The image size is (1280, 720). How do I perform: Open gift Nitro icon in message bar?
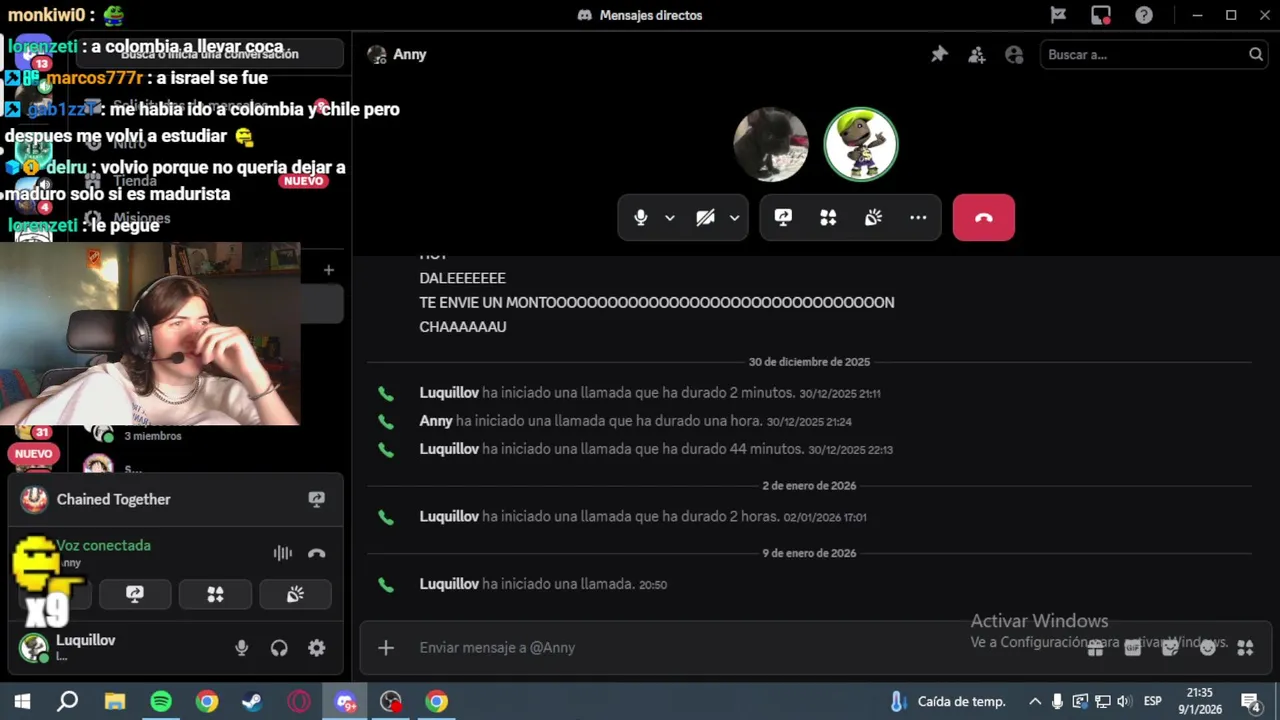[x=1095, y=648]
